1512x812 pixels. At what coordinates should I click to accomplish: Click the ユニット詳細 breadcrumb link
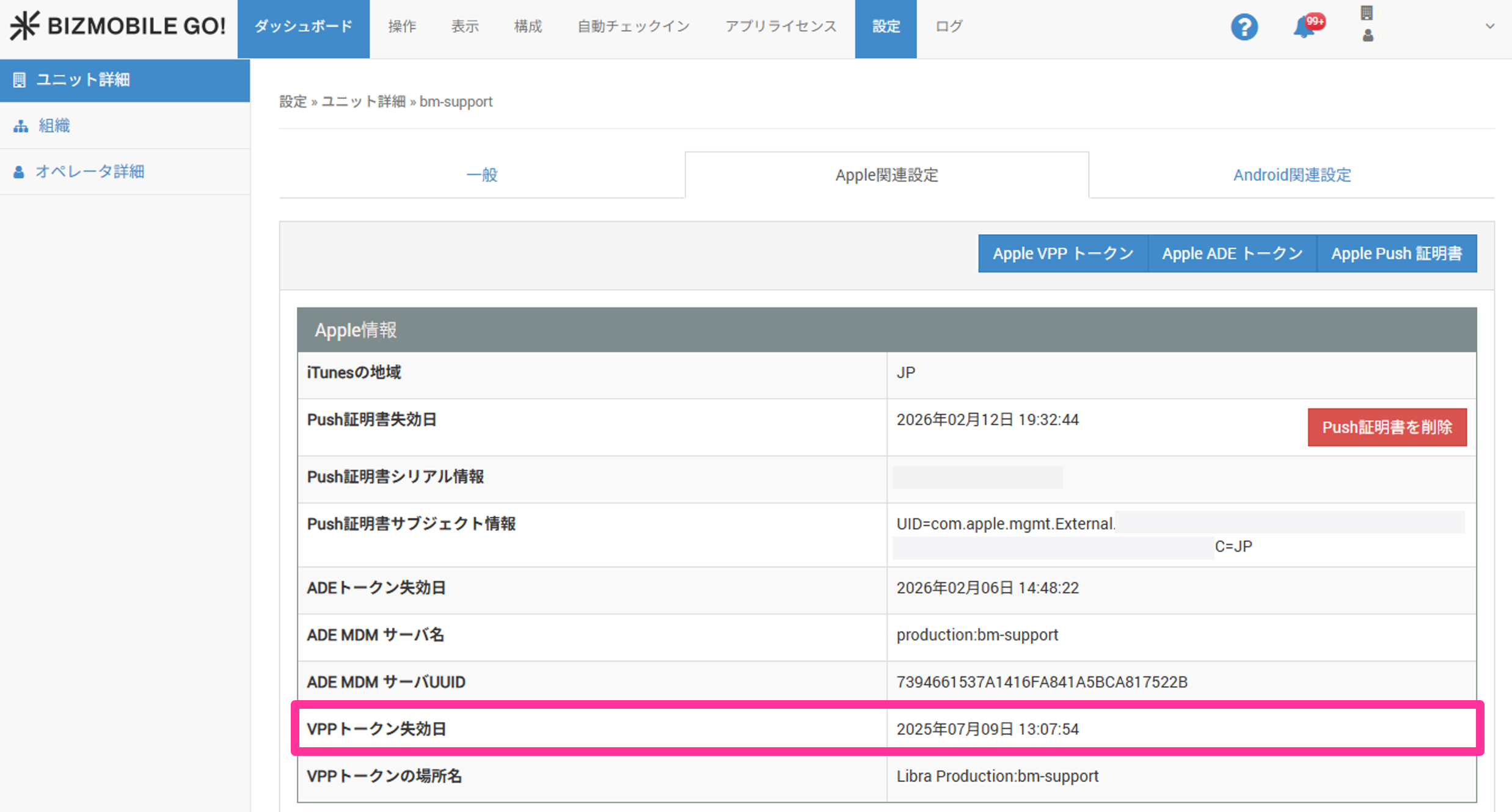pyautogui.click(x=363, y=101)
